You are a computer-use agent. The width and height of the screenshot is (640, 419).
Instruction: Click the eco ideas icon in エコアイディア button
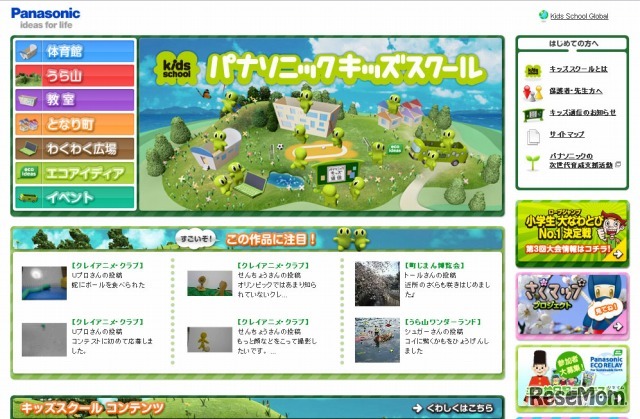pyautogui.click(x=28, y=172)
